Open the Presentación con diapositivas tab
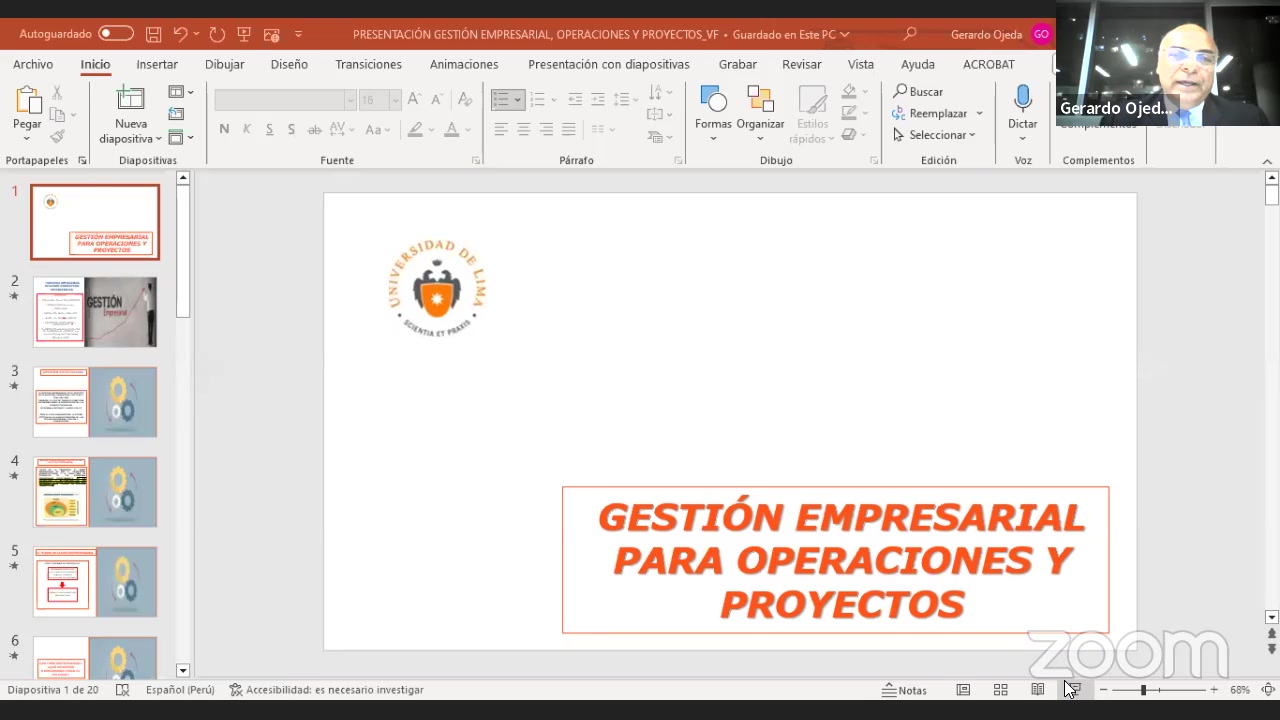The image size is (1280, 720). (609, 64)
